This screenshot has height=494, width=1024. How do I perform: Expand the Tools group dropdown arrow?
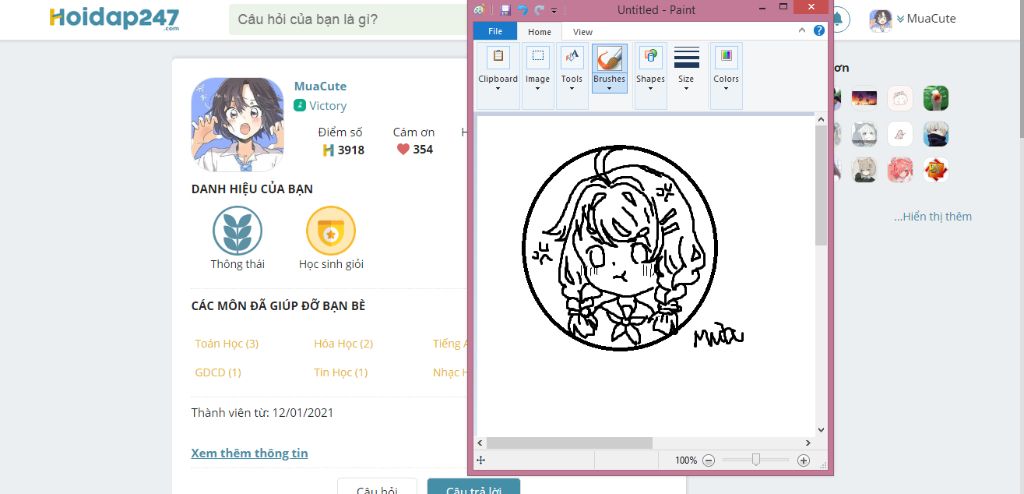tap(571, 88)
